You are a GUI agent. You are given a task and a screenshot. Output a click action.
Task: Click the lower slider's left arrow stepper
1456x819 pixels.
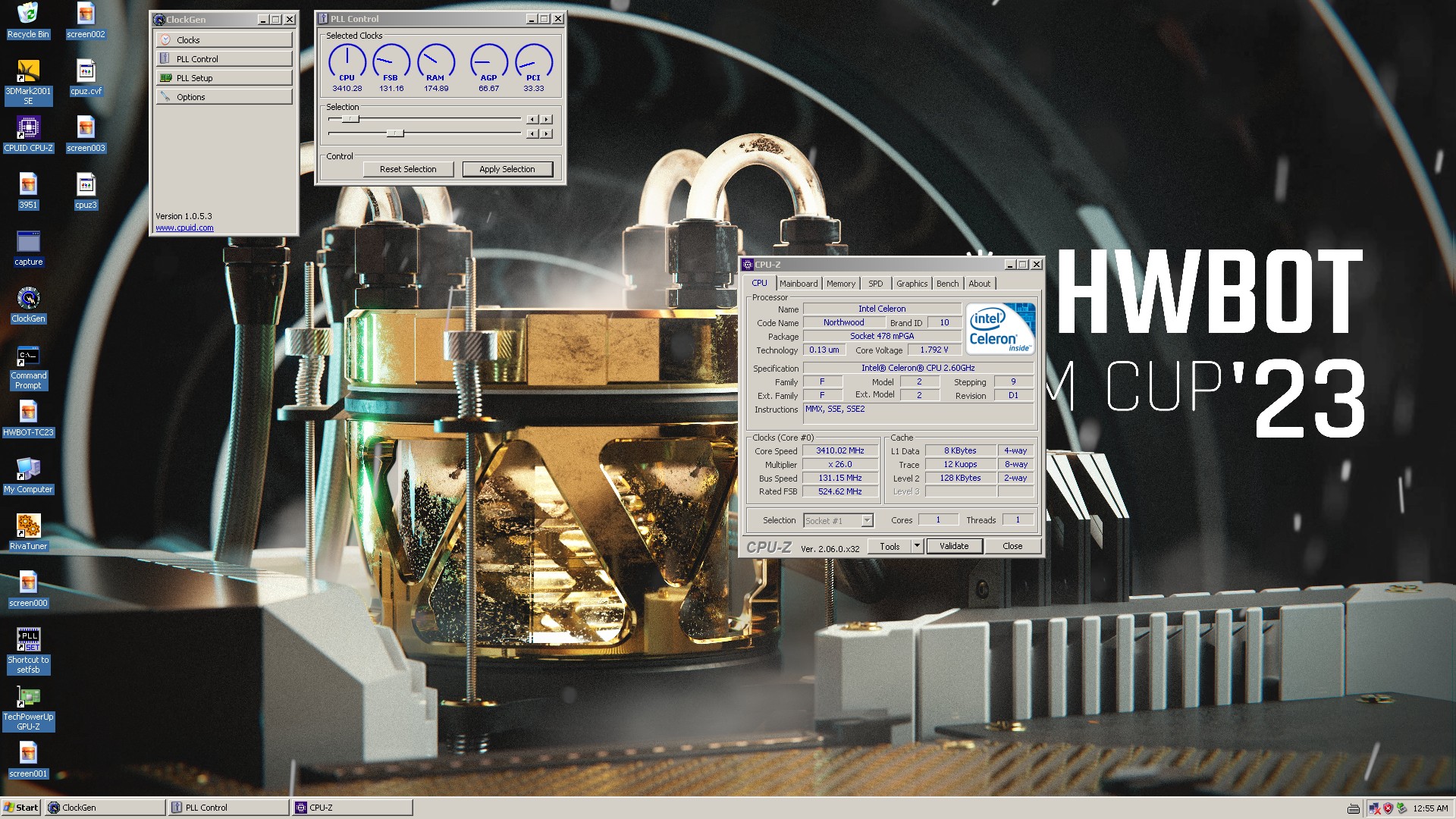point(532,133)
